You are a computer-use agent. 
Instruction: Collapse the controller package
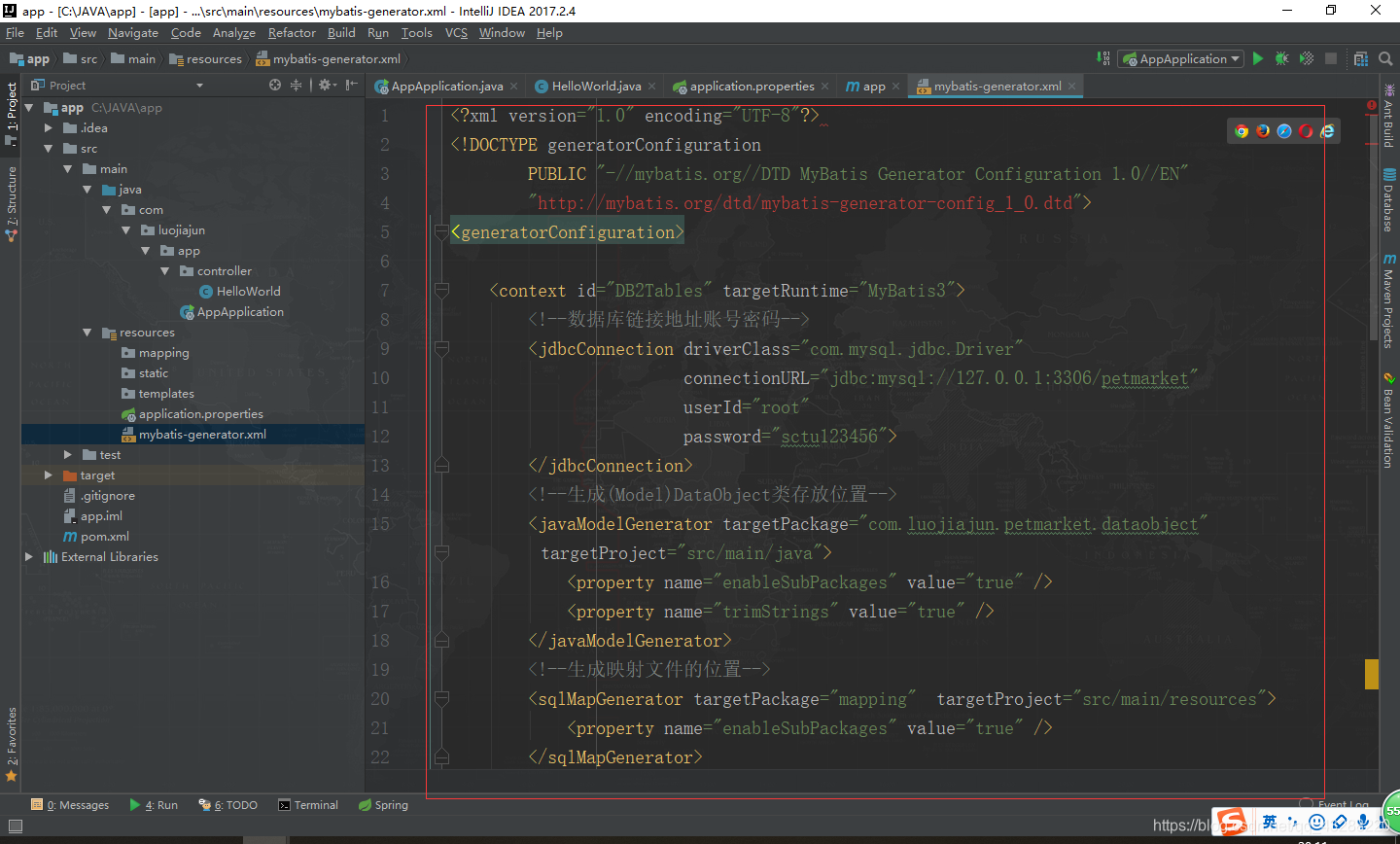click(x=165, y=271)
